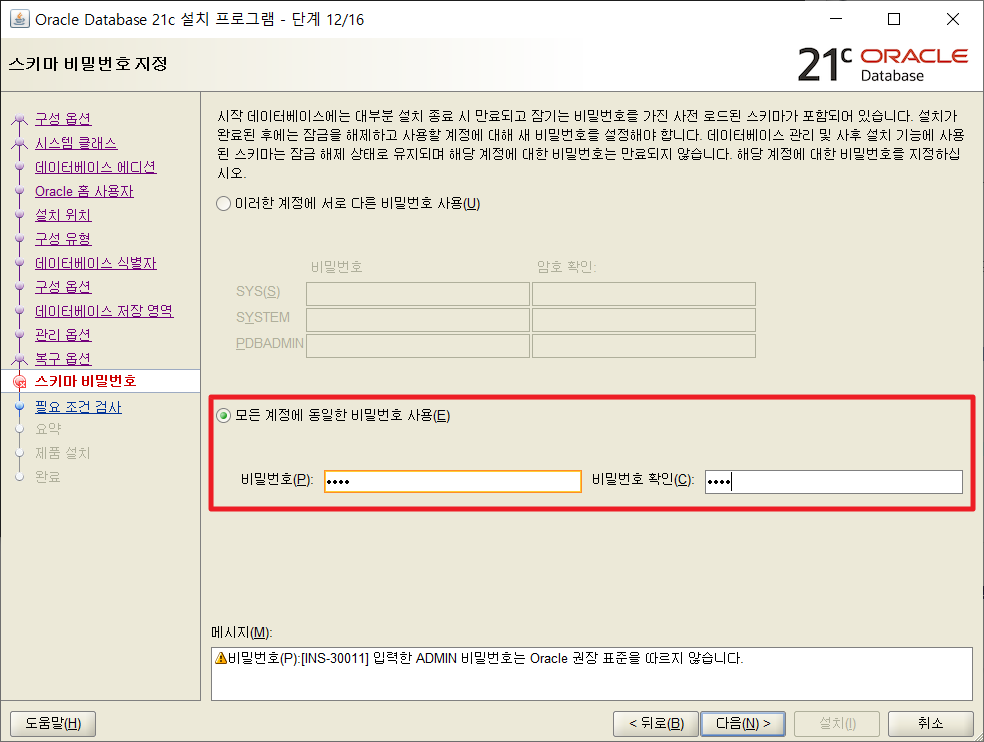The height and width of the screenshot is (742, 984).
Task: Go to 데이터베이스 식별자 step
Action: tap(95, 263)
